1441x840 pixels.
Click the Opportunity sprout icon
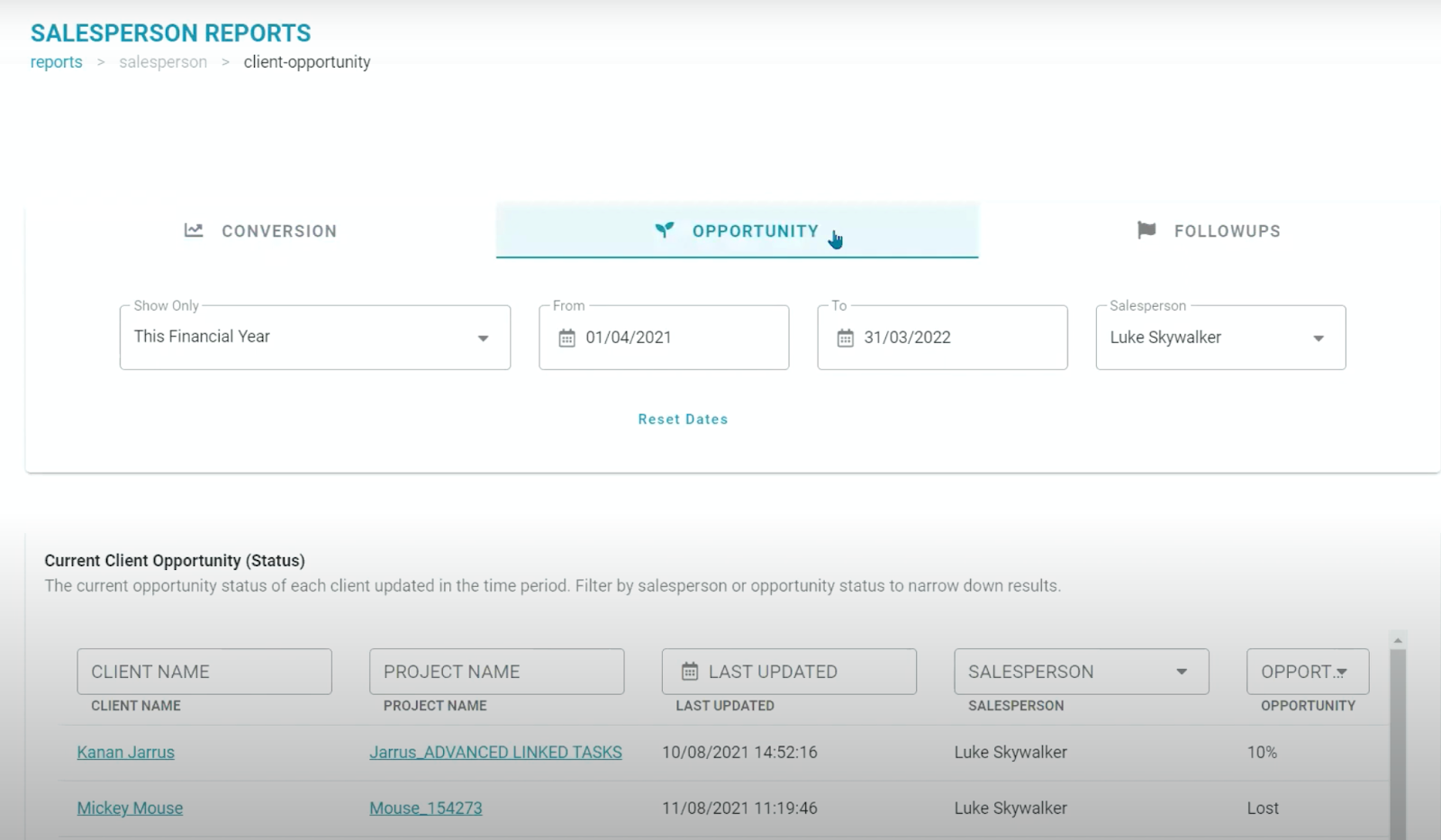click(x=665, y=230)
